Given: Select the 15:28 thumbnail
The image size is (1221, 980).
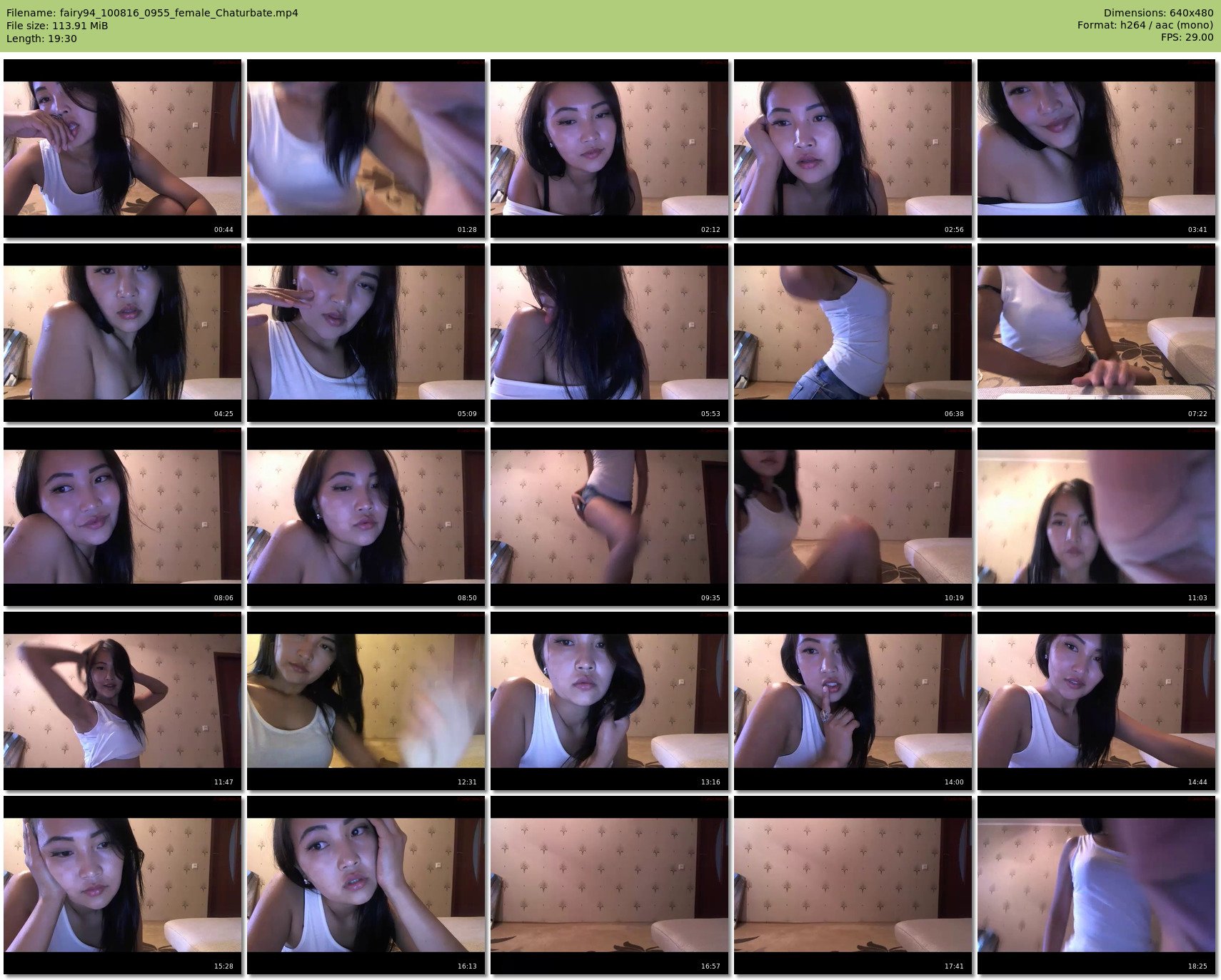Looking at the screenshot, I should click(122, 885).
